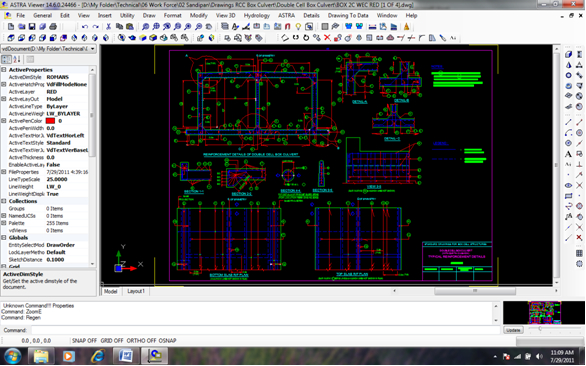
Task: Click the New document icon
Action: point(11,27)
